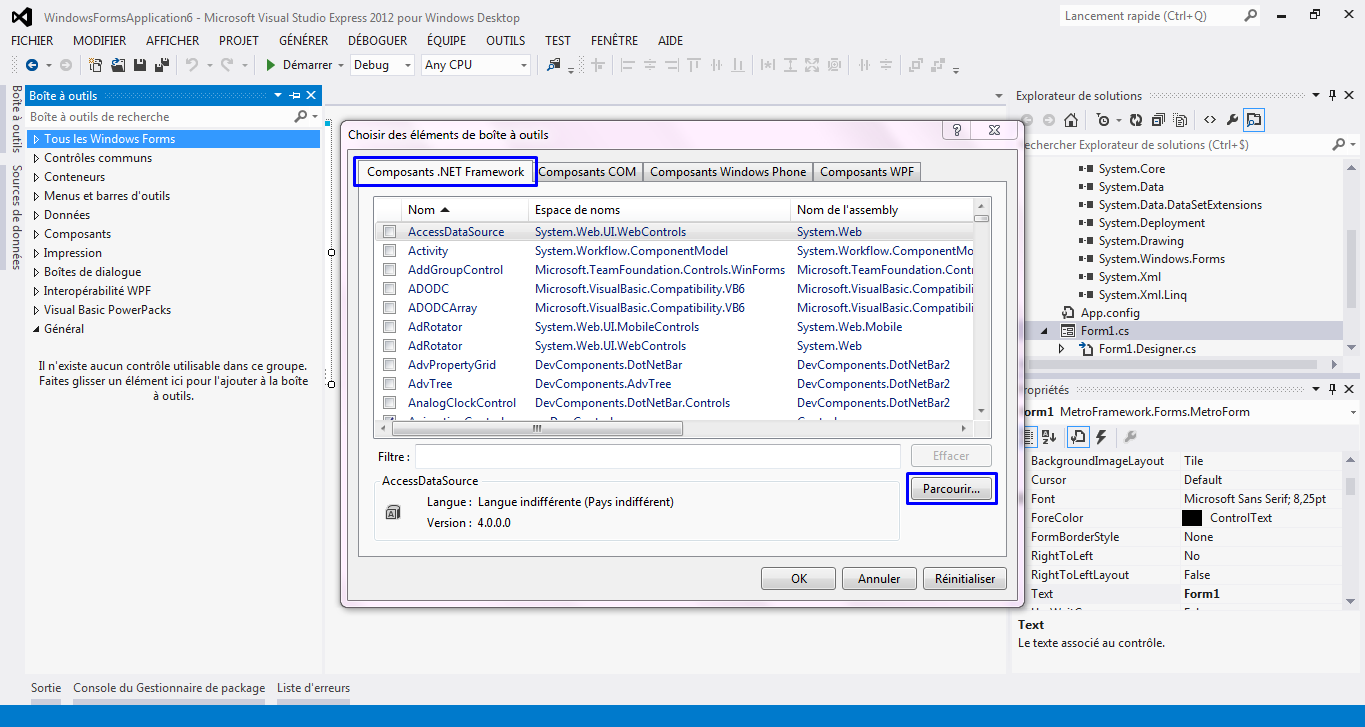The width and height of the screenshot is (1365, 727).
Task: Check the AdvPropertyGrid checkbox
Action: 390,365
